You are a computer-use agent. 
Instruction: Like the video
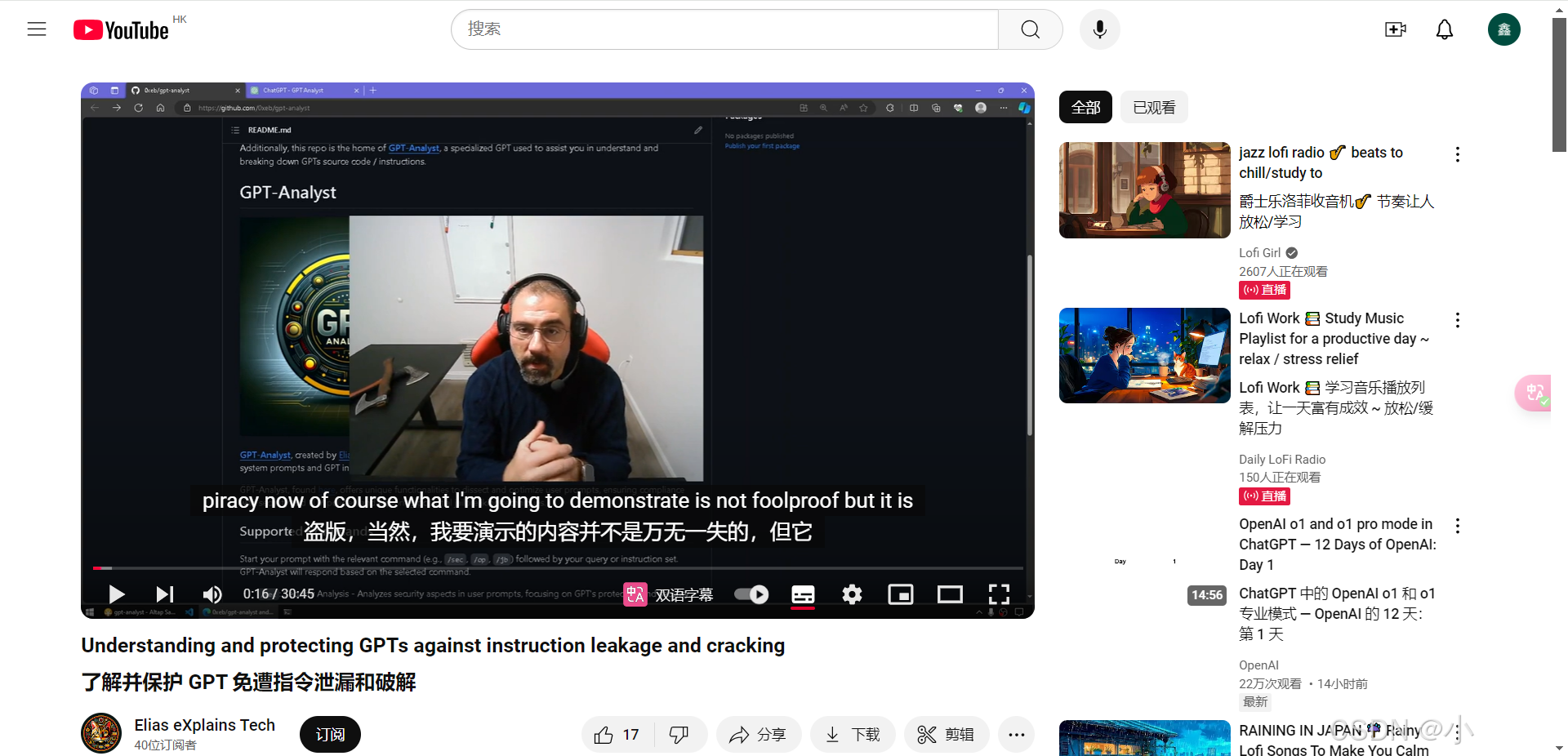click(x=617, y=735)
